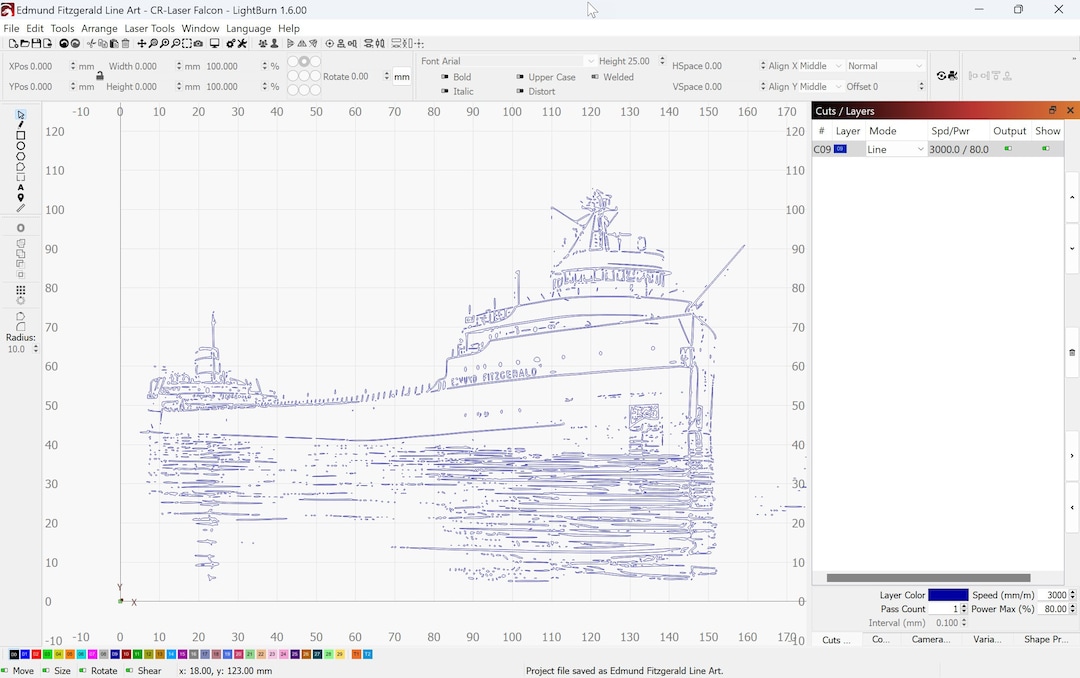This screenshot has width=1080, height=678.
Task: Switch to the Camera tab
Action: 932,640
